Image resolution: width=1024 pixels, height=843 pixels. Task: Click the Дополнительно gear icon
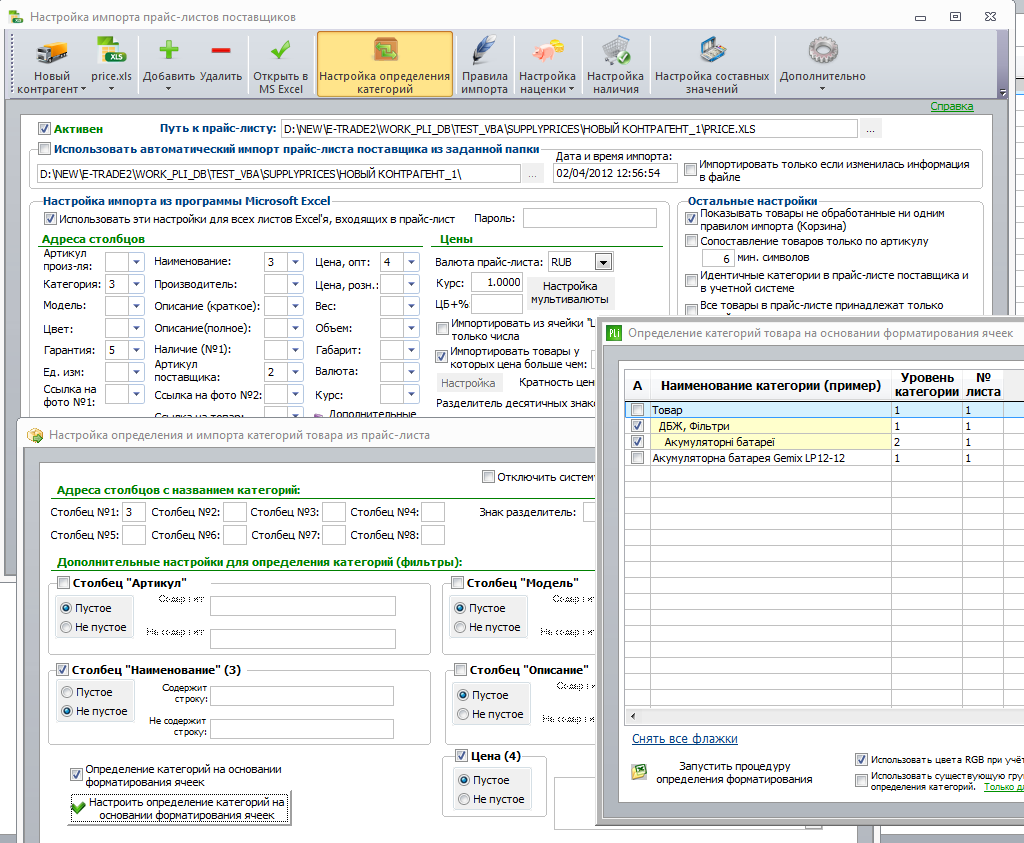823,50
